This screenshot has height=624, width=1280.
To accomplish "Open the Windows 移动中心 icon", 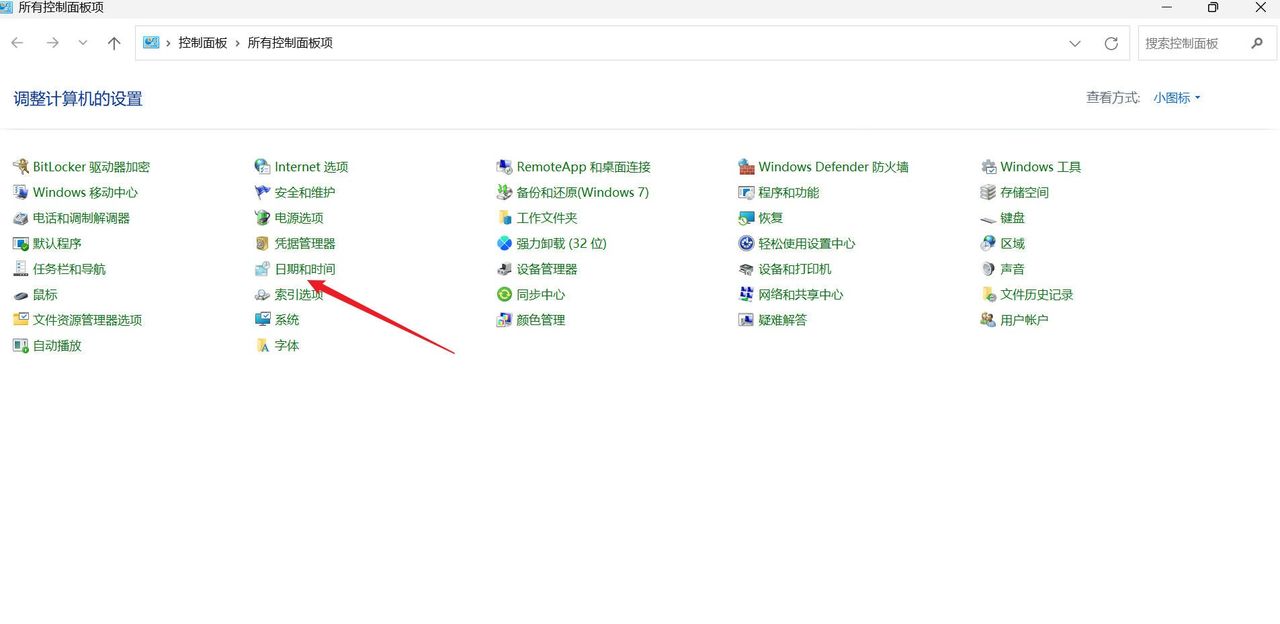I will click(21, 192).
